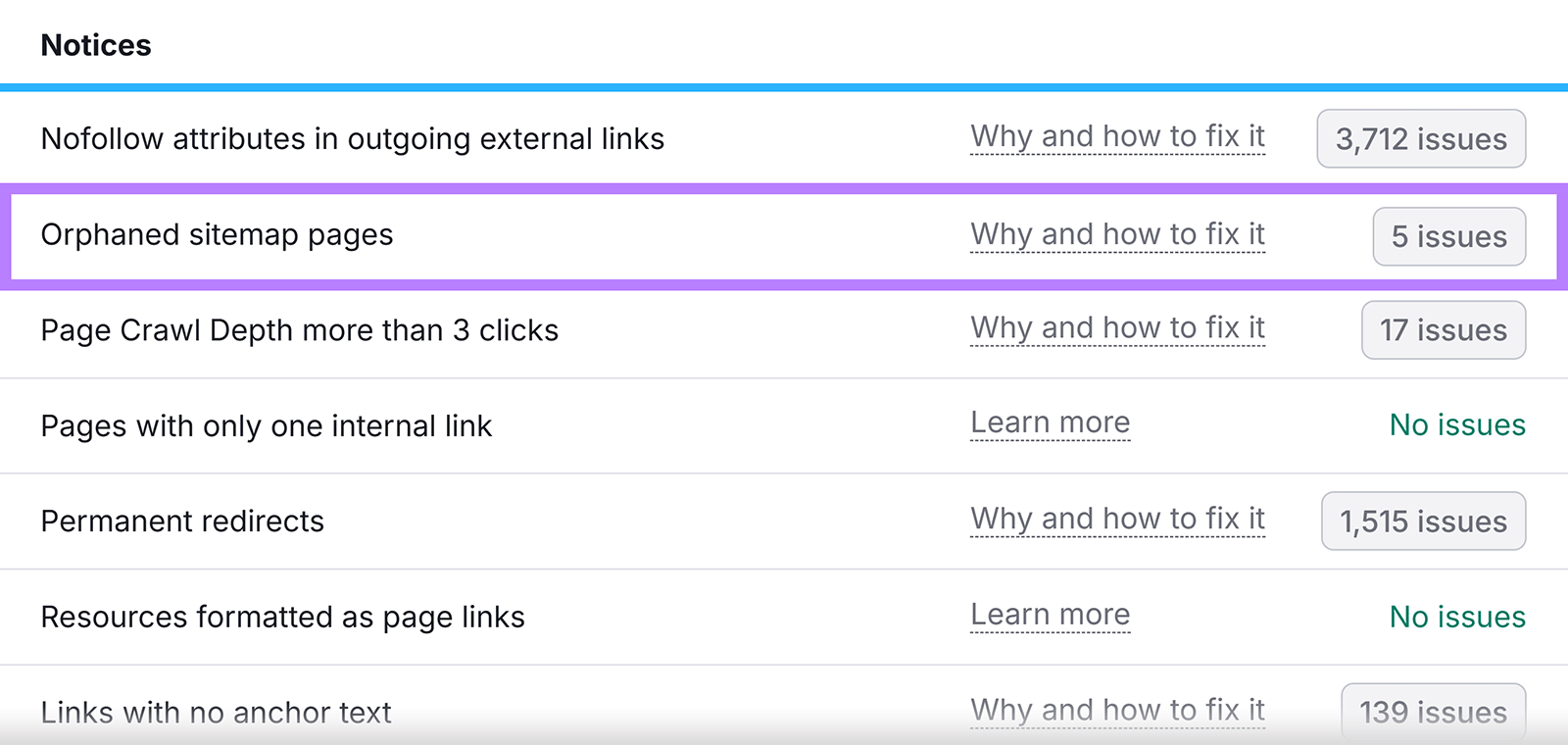This screenshot has width=1568, height=745.
Task: Open "Learn more" for pages with one internal link
Action: coord(1050,422)
